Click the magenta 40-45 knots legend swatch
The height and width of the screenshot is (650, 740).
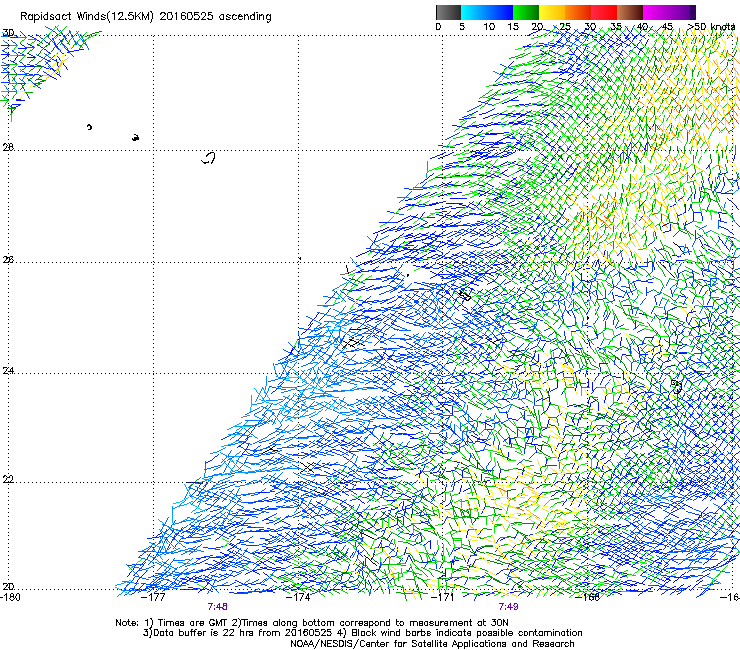tap(656, 12)
